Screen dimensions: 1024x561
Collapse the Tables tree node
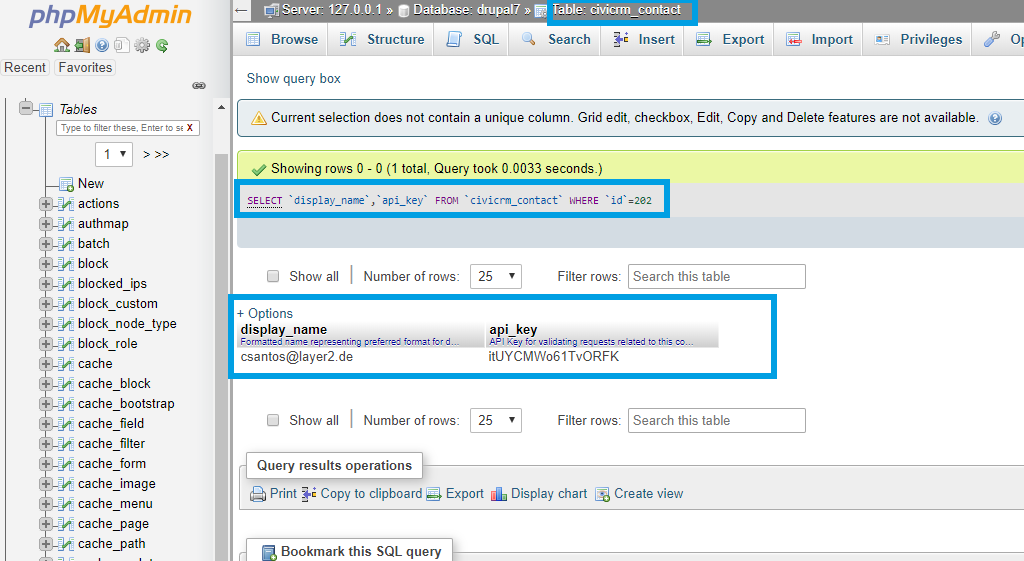26,109
